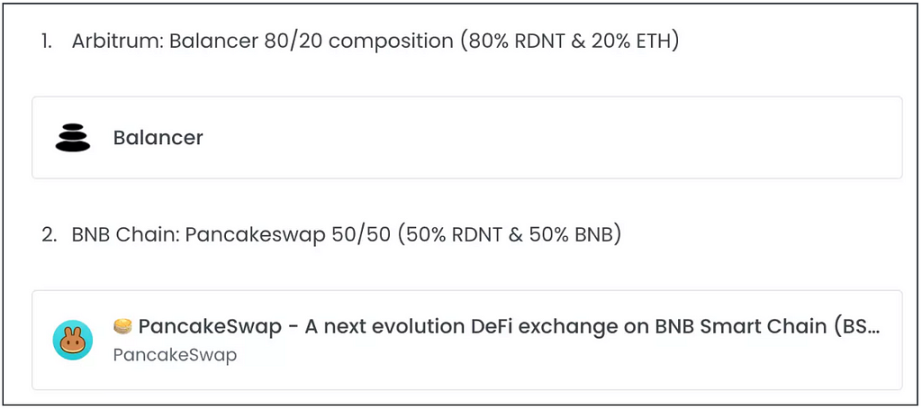Click the list number 1 marker
The height and width of the screenshot is (410, 922).
coord(46,42)
